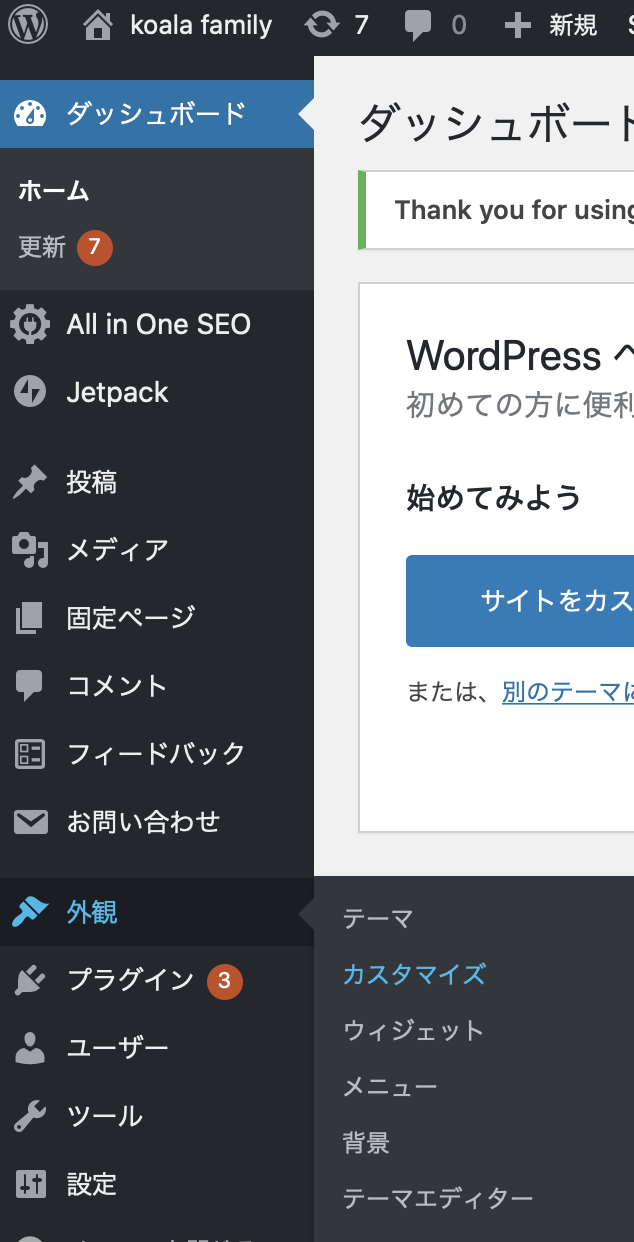Select ウィジェット in the flyout
Image resolution: width=634 pixels, height=1242 pixels.
pos(414,1030)
